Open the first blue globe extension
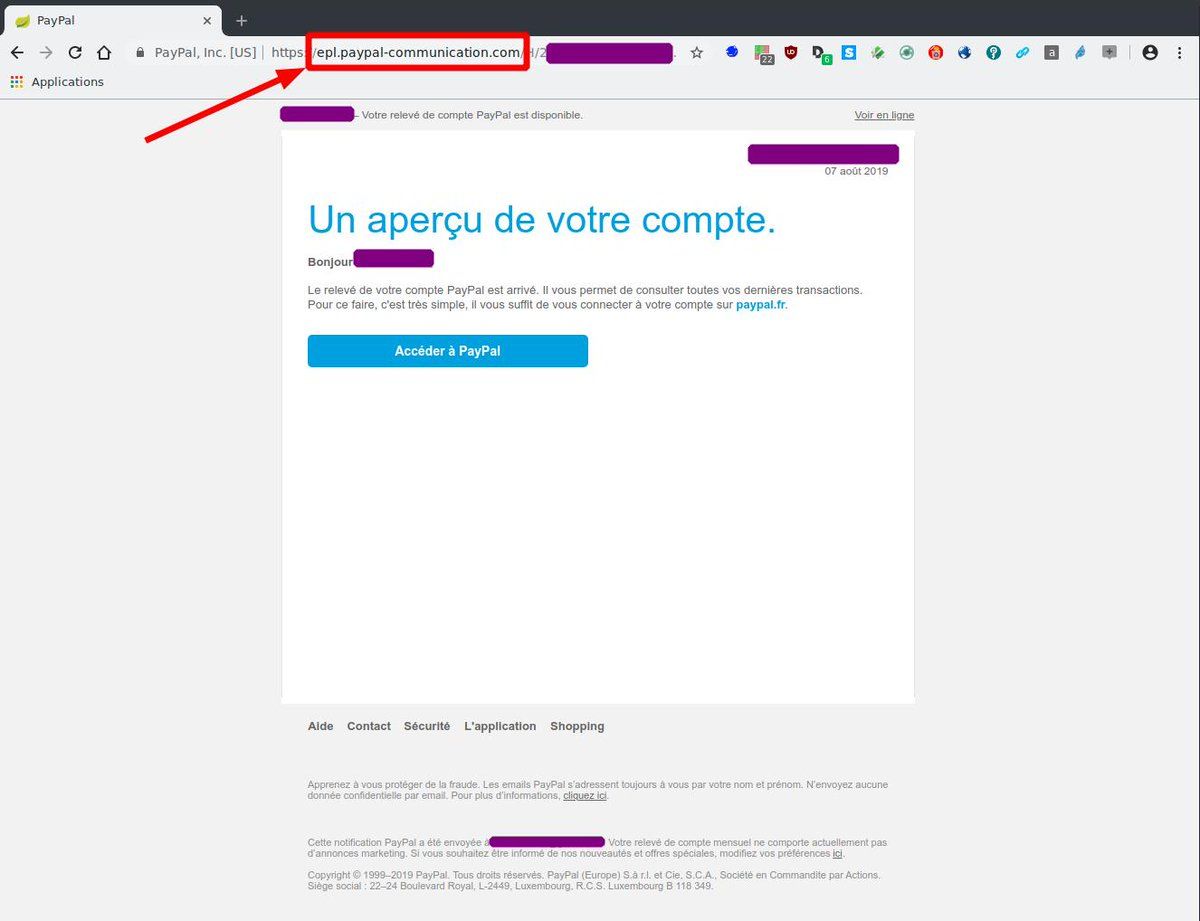Screen dimensions: 1200x921 coord(732,52)
